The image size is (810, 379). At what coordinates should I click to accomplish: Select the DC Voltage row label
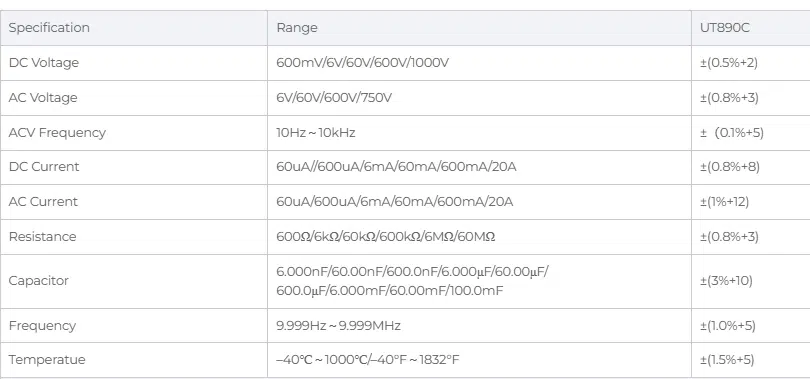coord(44,63)
